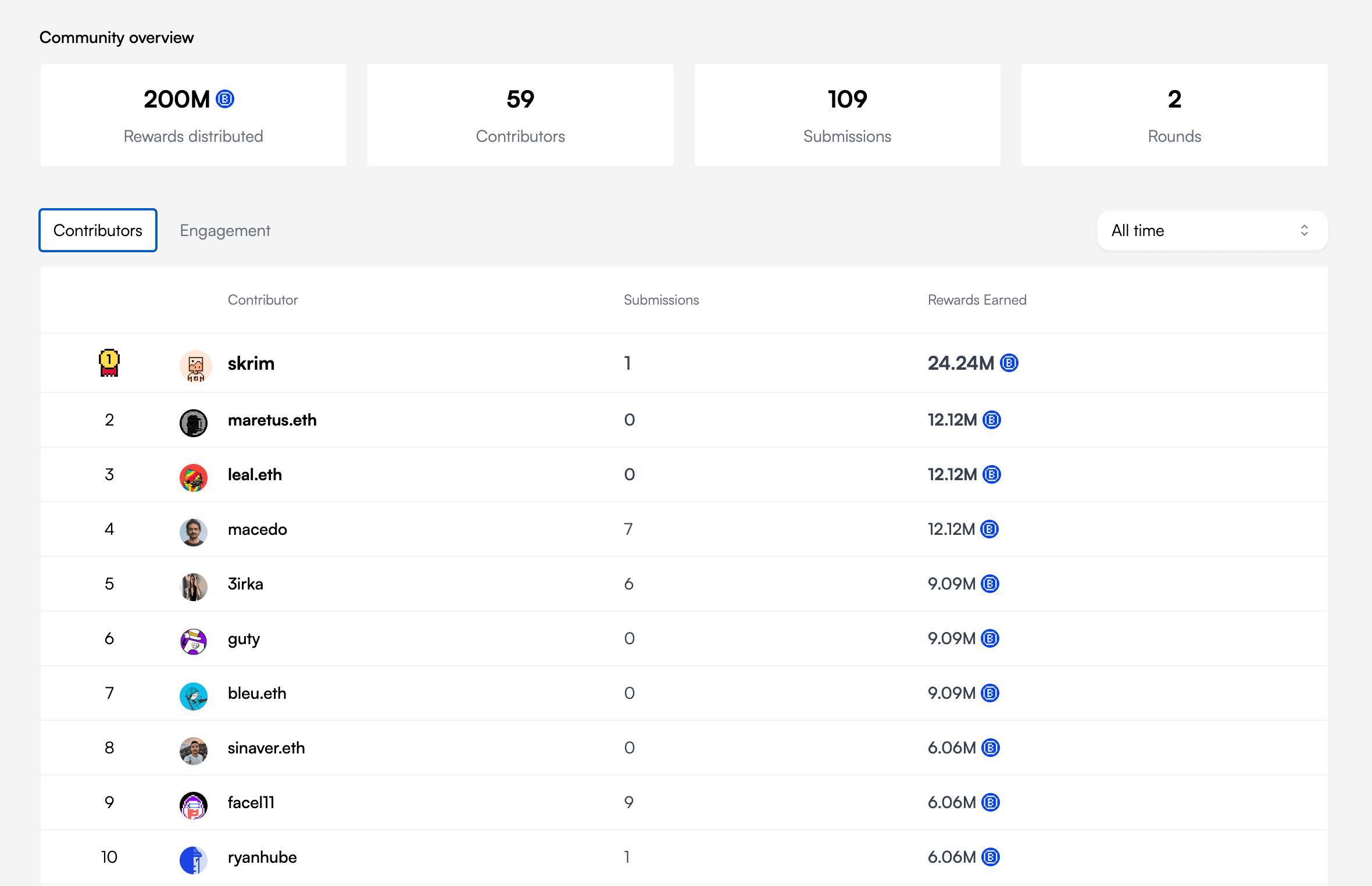Screen dimensions: 1372x886
Task: Click the 59 Contributors stat card
Action: click(520, 115)
